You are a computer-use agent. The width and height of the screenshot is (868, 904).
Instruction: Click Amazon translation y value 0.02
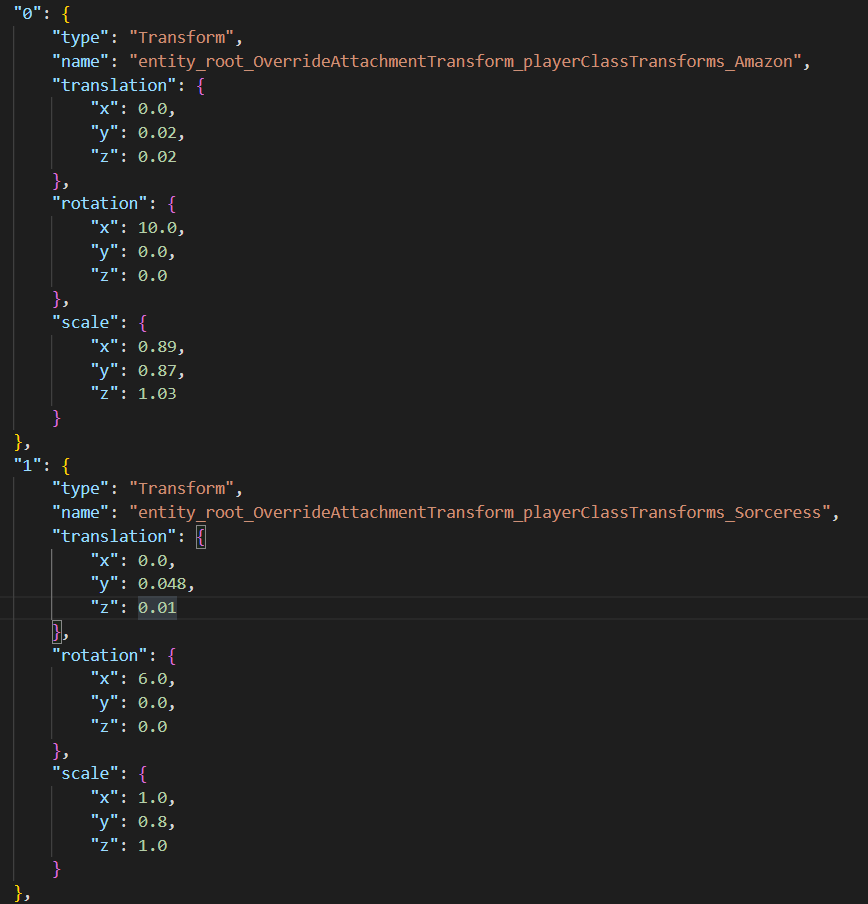(157, 133)
